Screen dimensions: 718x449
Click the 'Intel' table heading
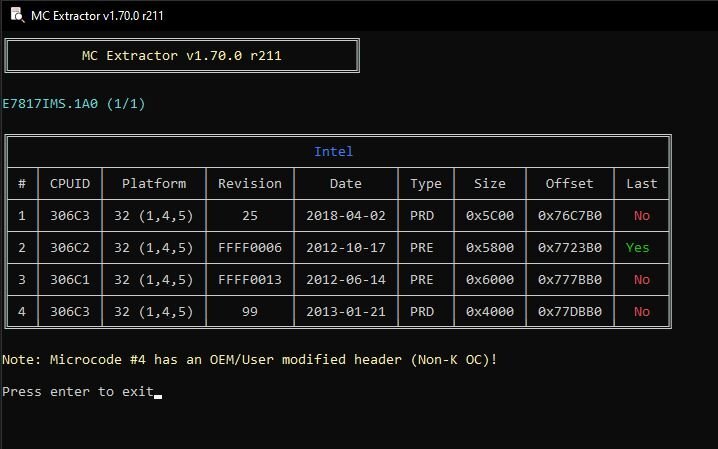(333, 151)
